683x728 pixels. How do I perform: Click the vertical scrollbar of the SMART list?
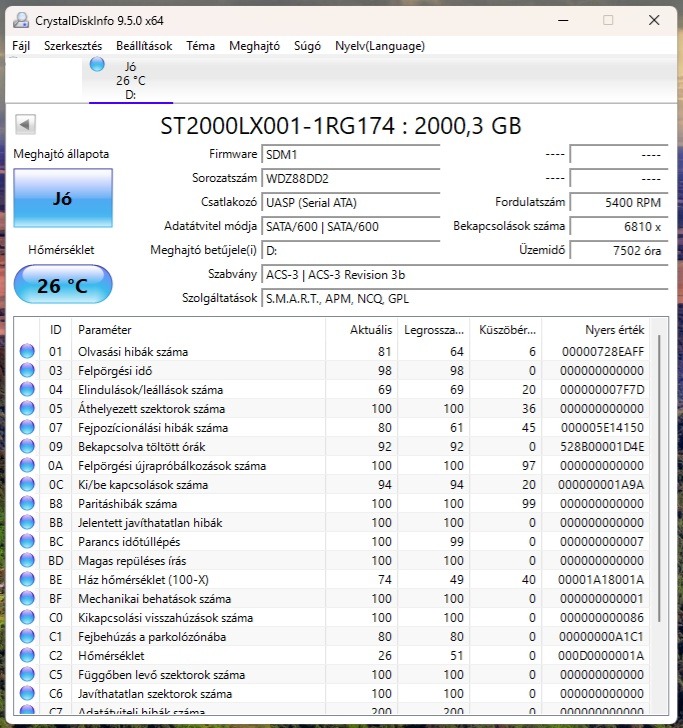click(x=659, y=478)
